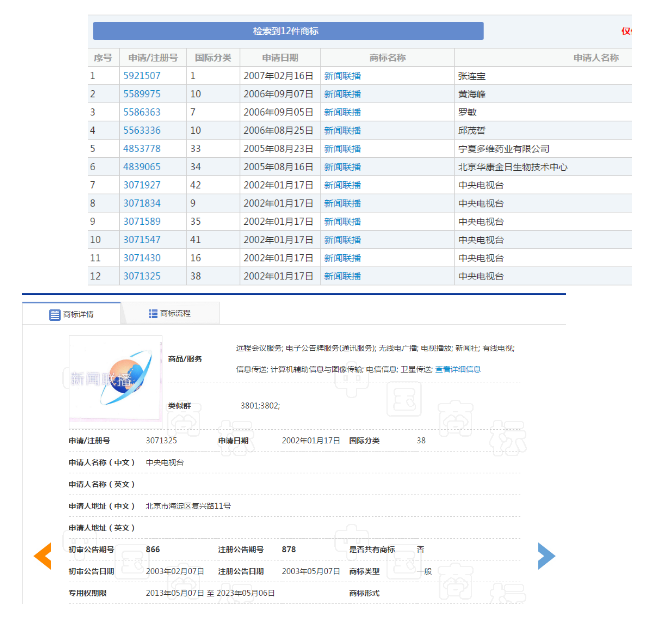The width and height of the screenshot is (670, 620).
Task: Click detail registration number 3071325
Action: point(162,440)
